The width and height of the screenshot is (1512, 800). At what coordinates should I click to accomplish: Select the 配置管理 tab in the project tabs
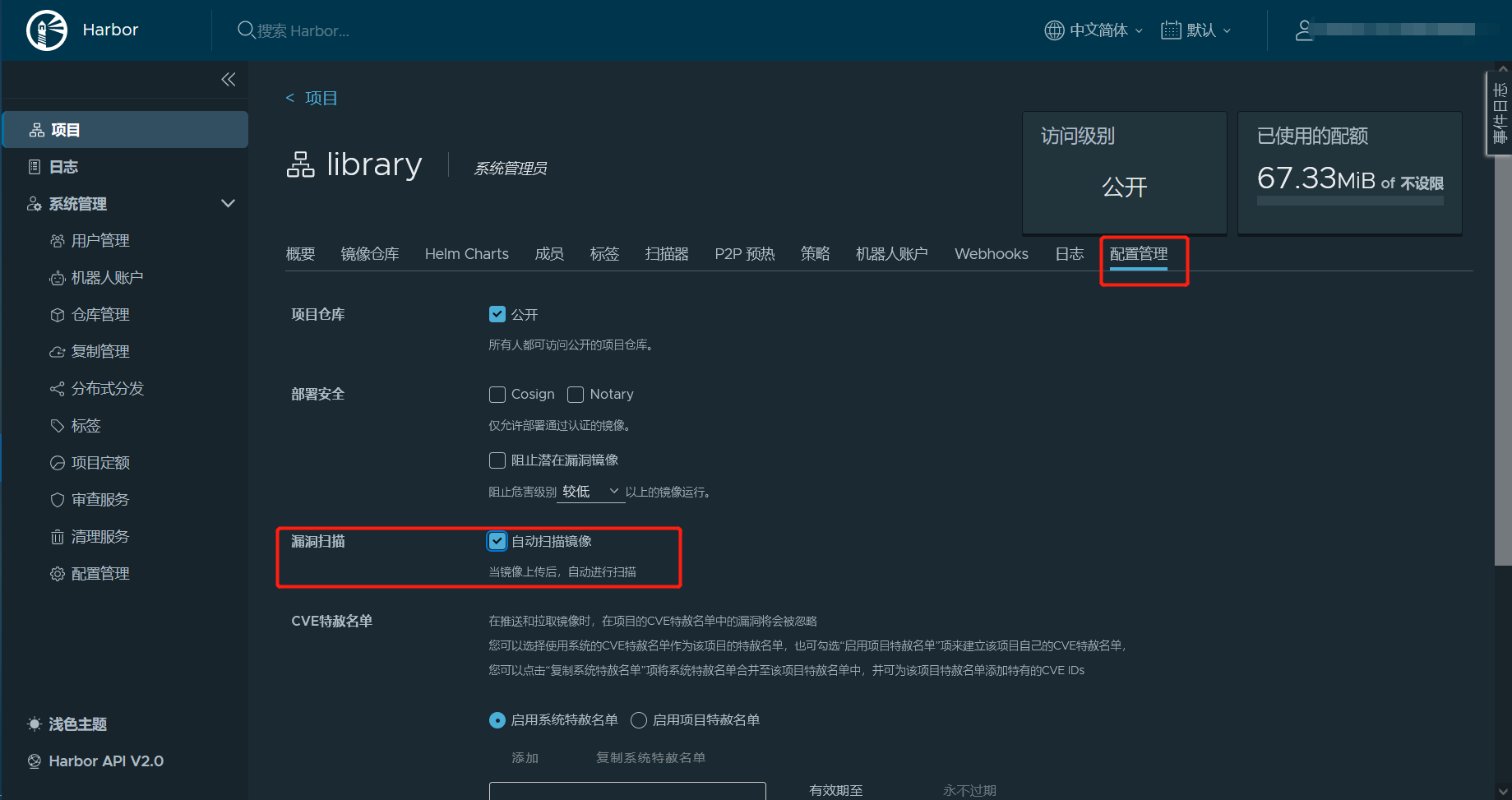(x=1139, y=254)
